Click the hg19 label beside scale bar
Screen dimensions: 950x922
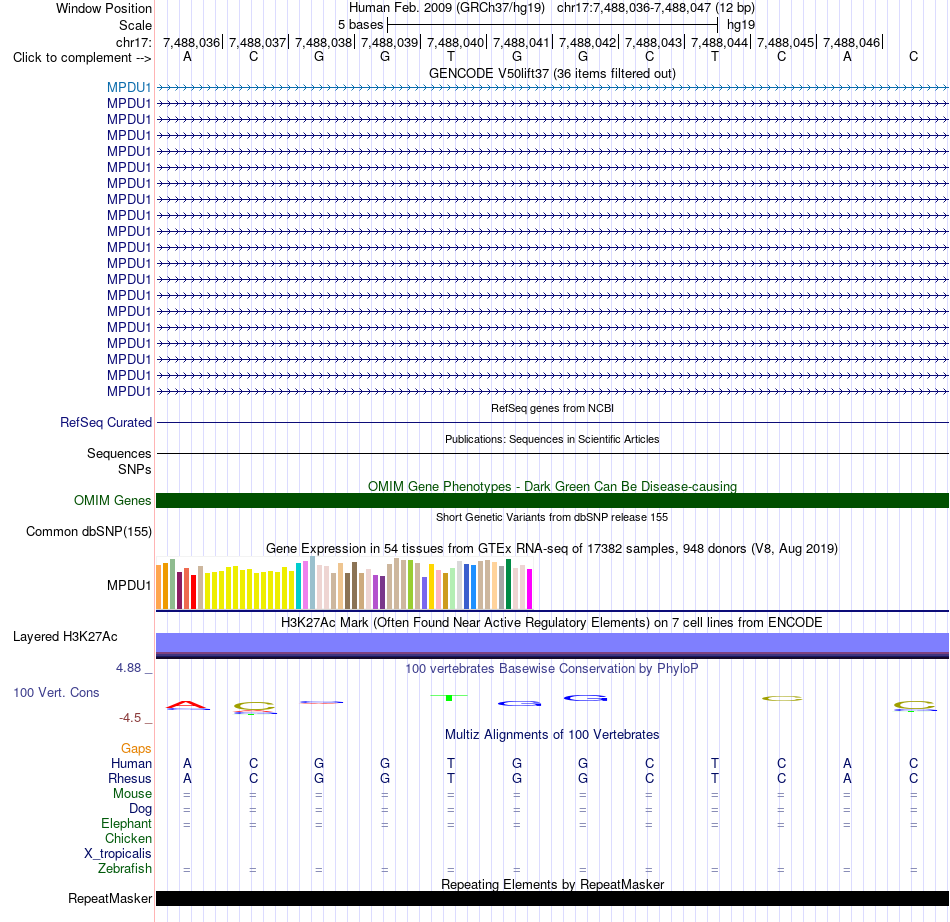point(741,25)
